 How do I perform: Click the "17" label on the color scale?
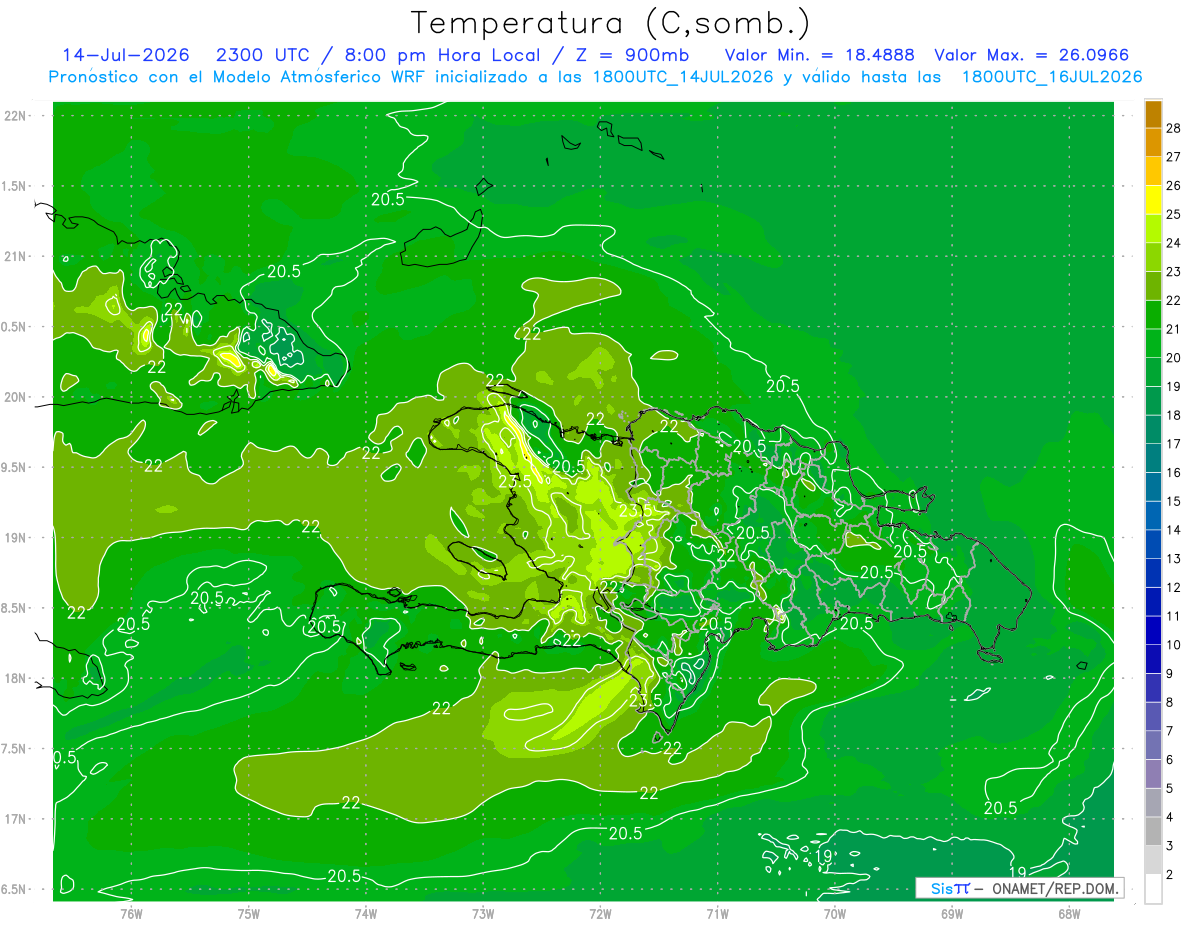[x=1174, y=444]
